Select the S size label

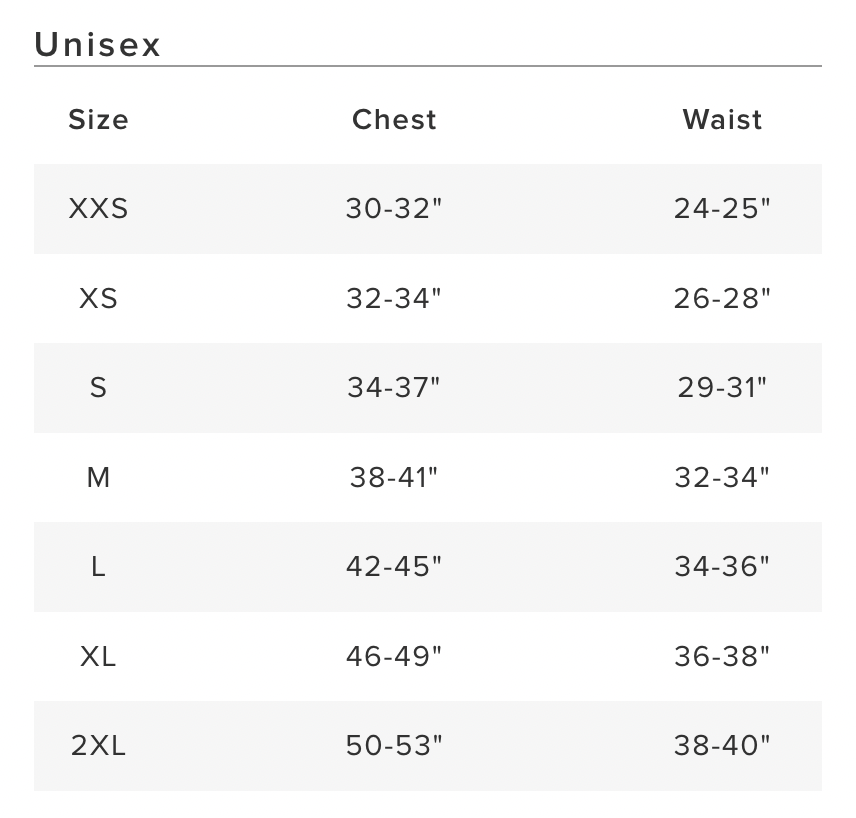98,388
